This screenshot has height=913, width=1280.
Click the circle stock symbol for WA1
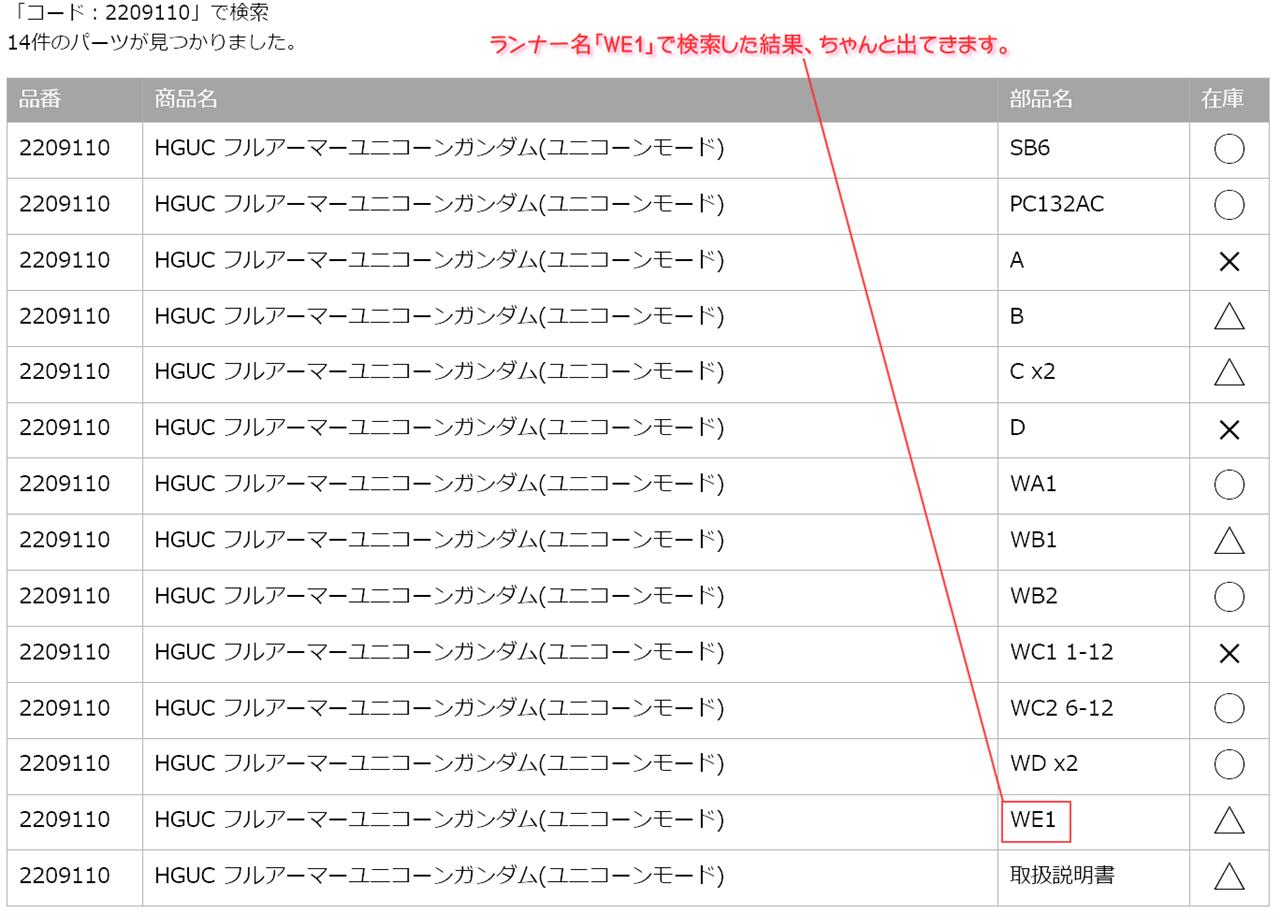point(1229,485)
